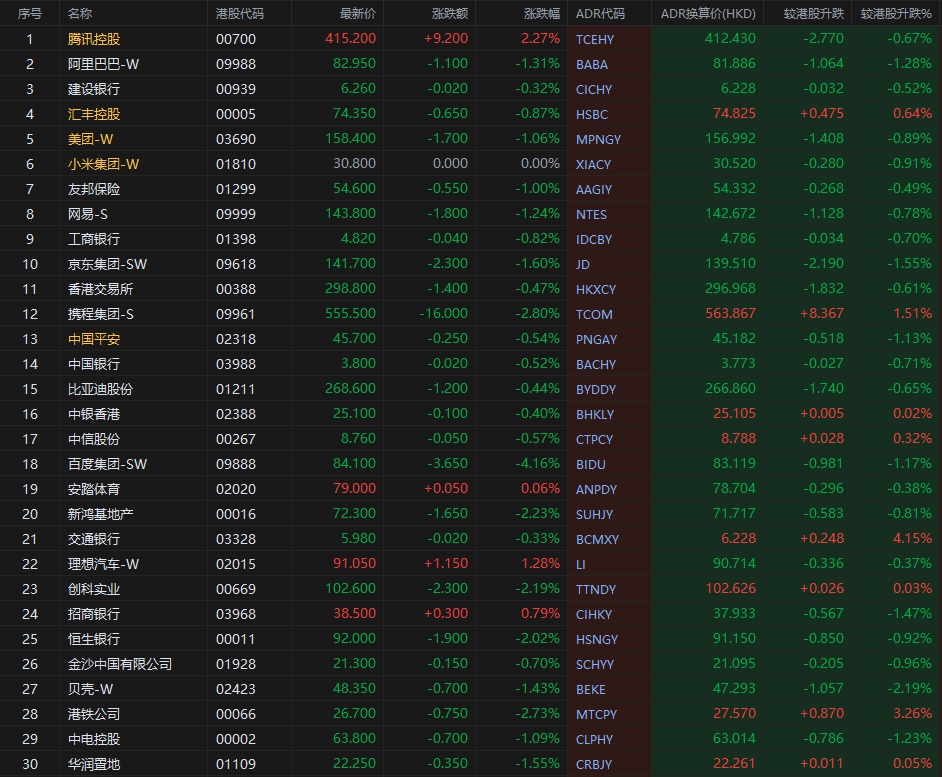
Task: Sort by the 涨跌额 column header
Action: [449, 13]
